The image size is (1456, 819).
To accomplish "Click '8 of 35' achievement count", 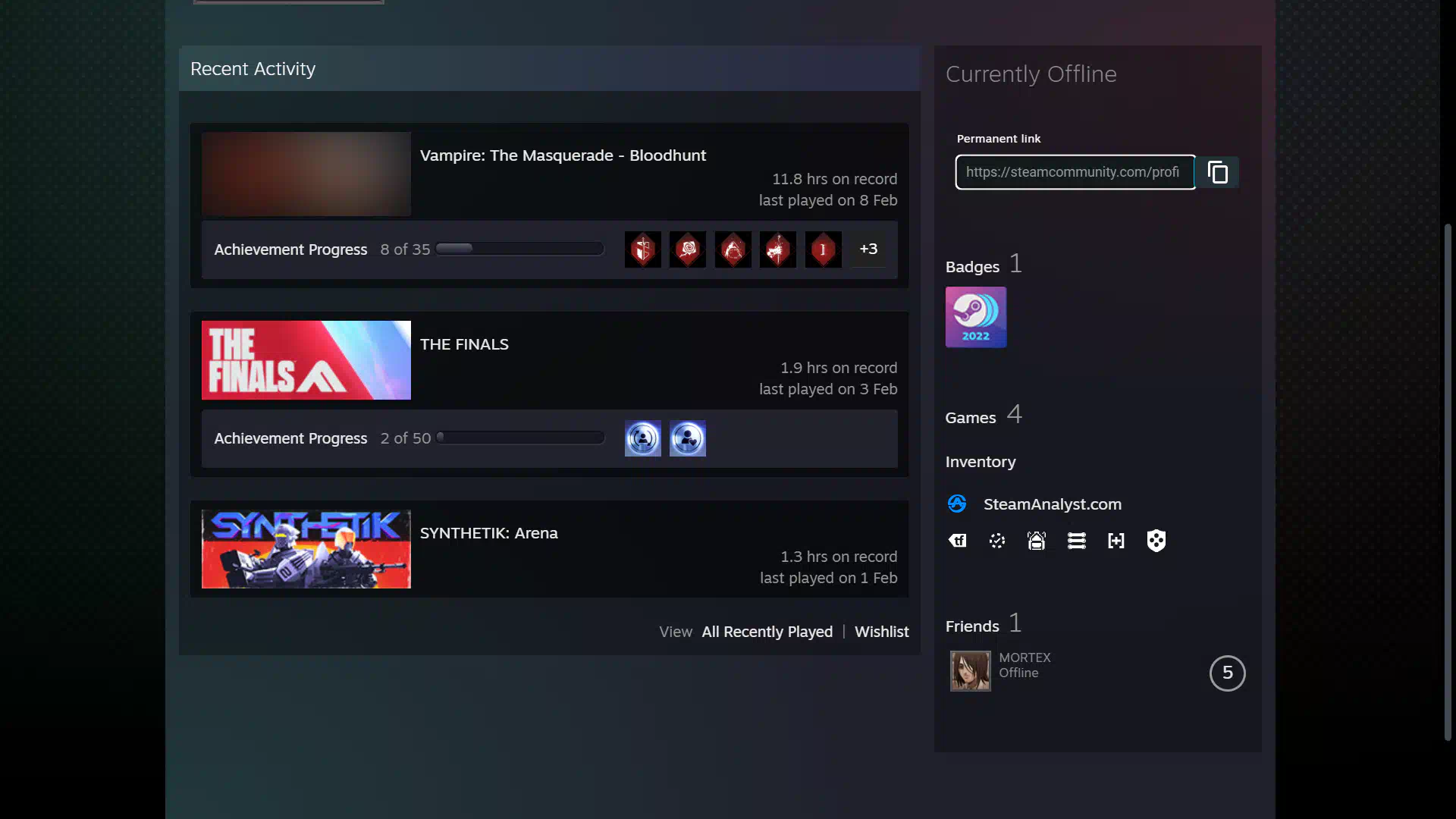I will (405, 249).
